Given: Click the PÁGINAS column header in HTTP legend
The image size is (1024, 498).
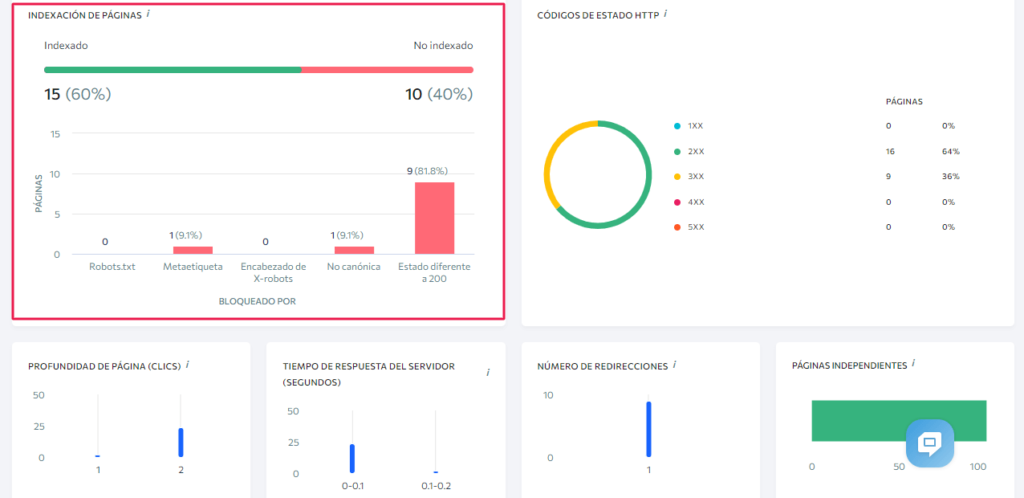Looking at the screenshot, I should point(904,102).
